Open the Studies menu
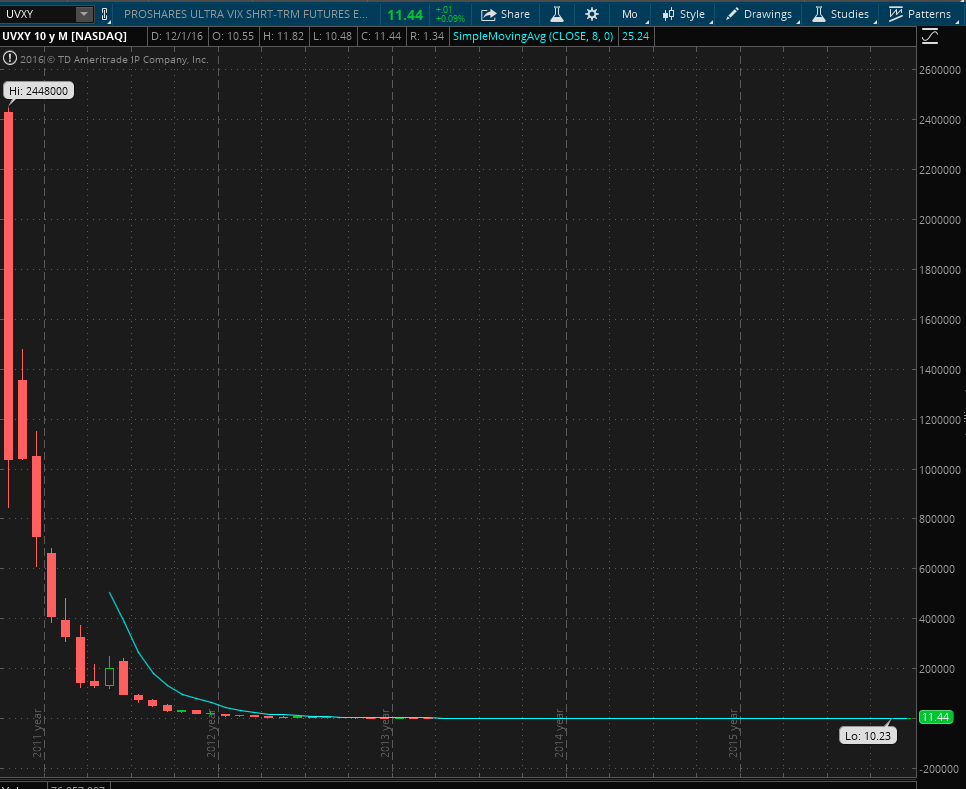Viewport: 966px width, 789px height. click(x=841, y=14)
